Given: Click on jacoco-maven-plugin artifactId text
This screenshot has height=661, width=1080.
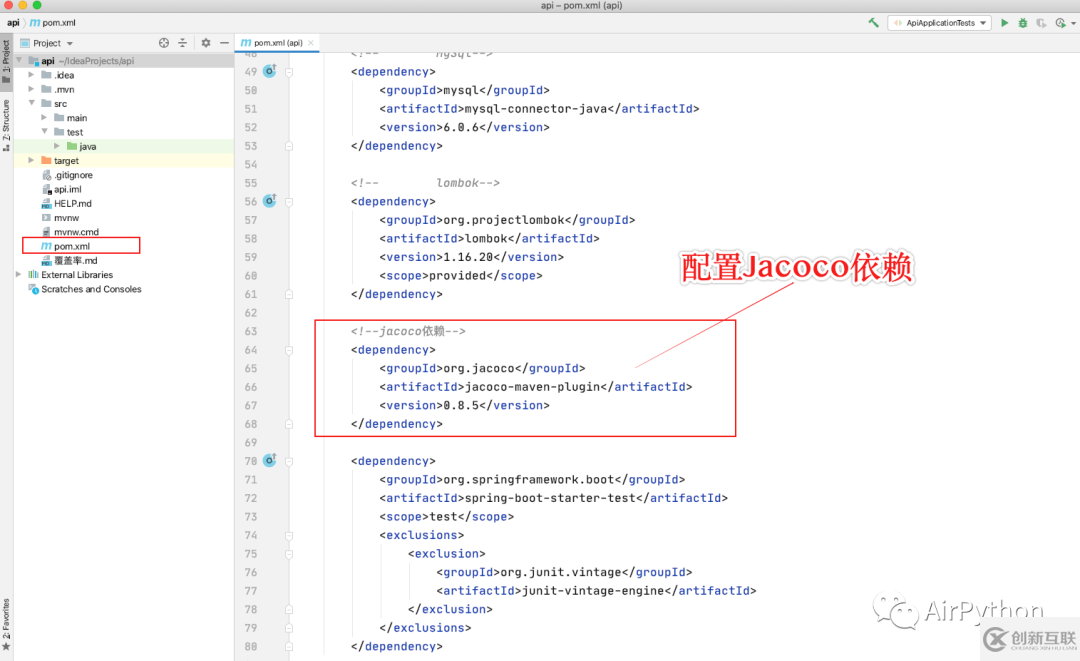Looking at the screenshot, I should [532, 387].
